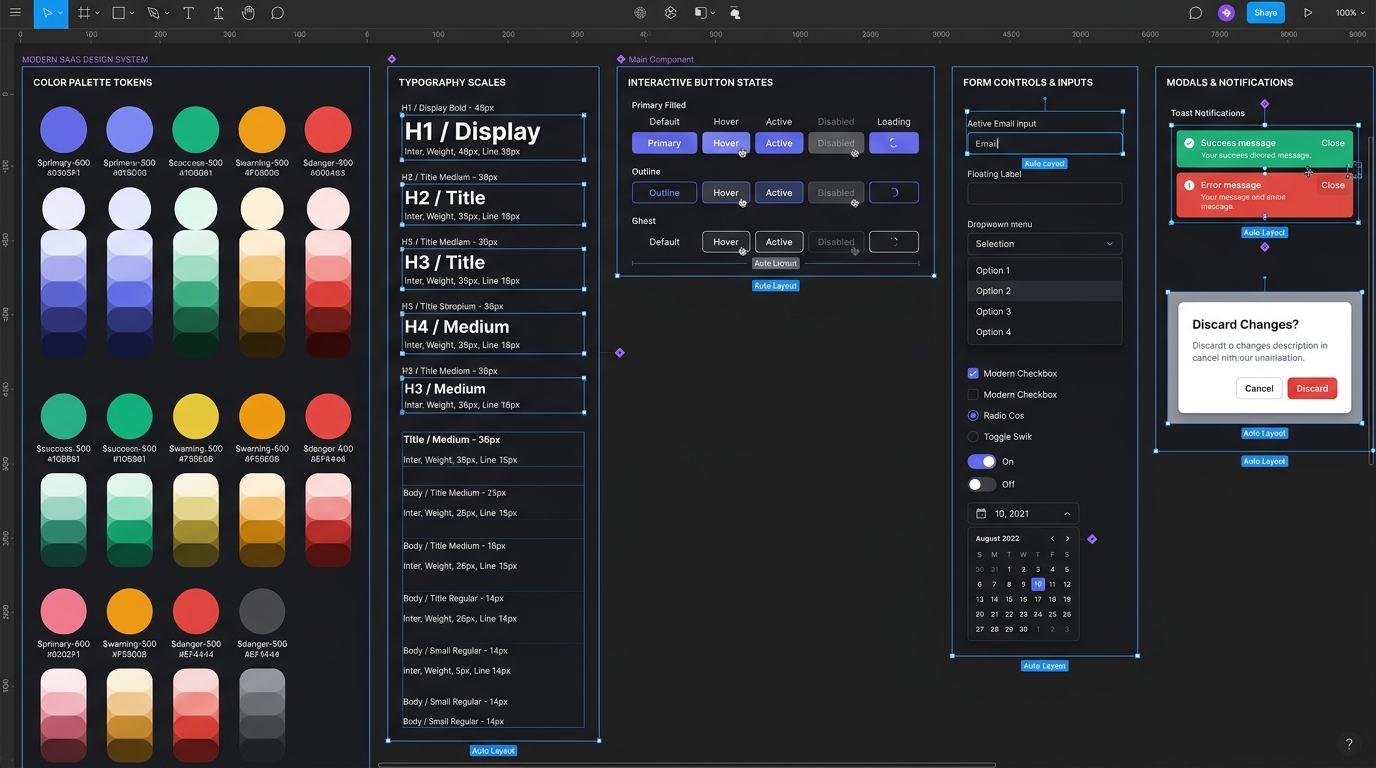Click the red Discard button
1376x768 pixels.
[x=1312, y=388]
